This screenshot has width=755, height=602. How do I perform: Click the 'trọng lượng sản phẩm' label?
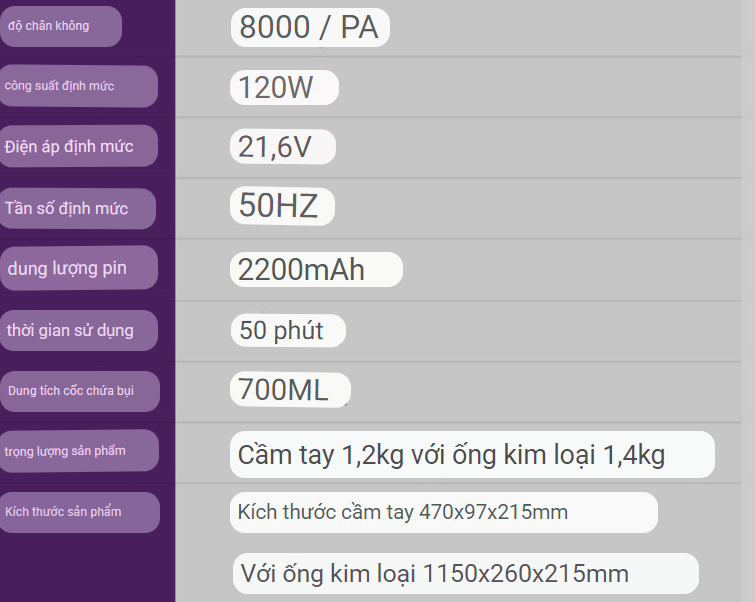(79, 451)
